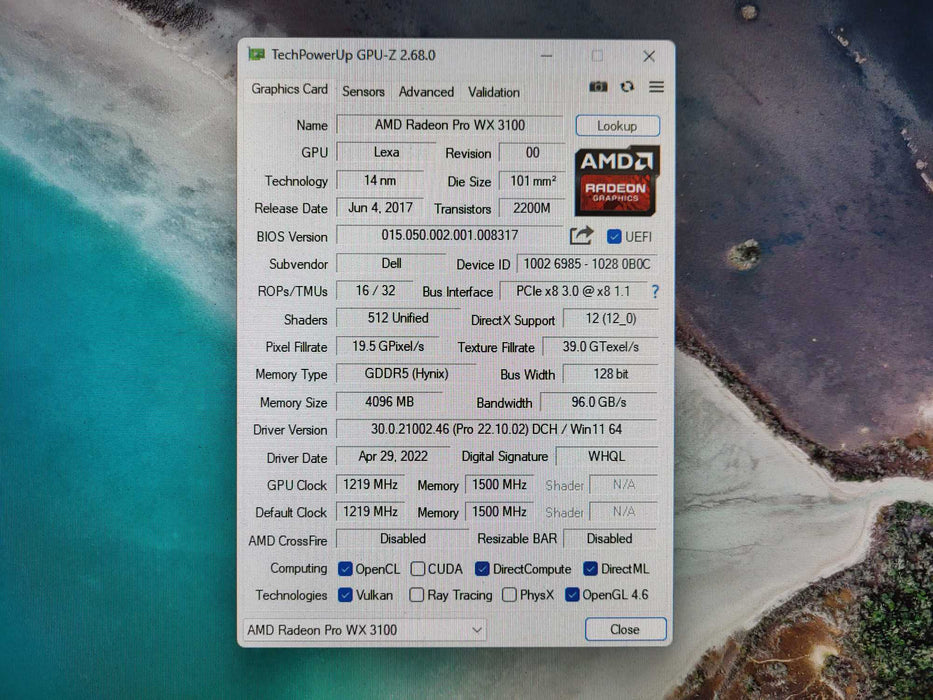Click the Lookup button

[617, 125]
